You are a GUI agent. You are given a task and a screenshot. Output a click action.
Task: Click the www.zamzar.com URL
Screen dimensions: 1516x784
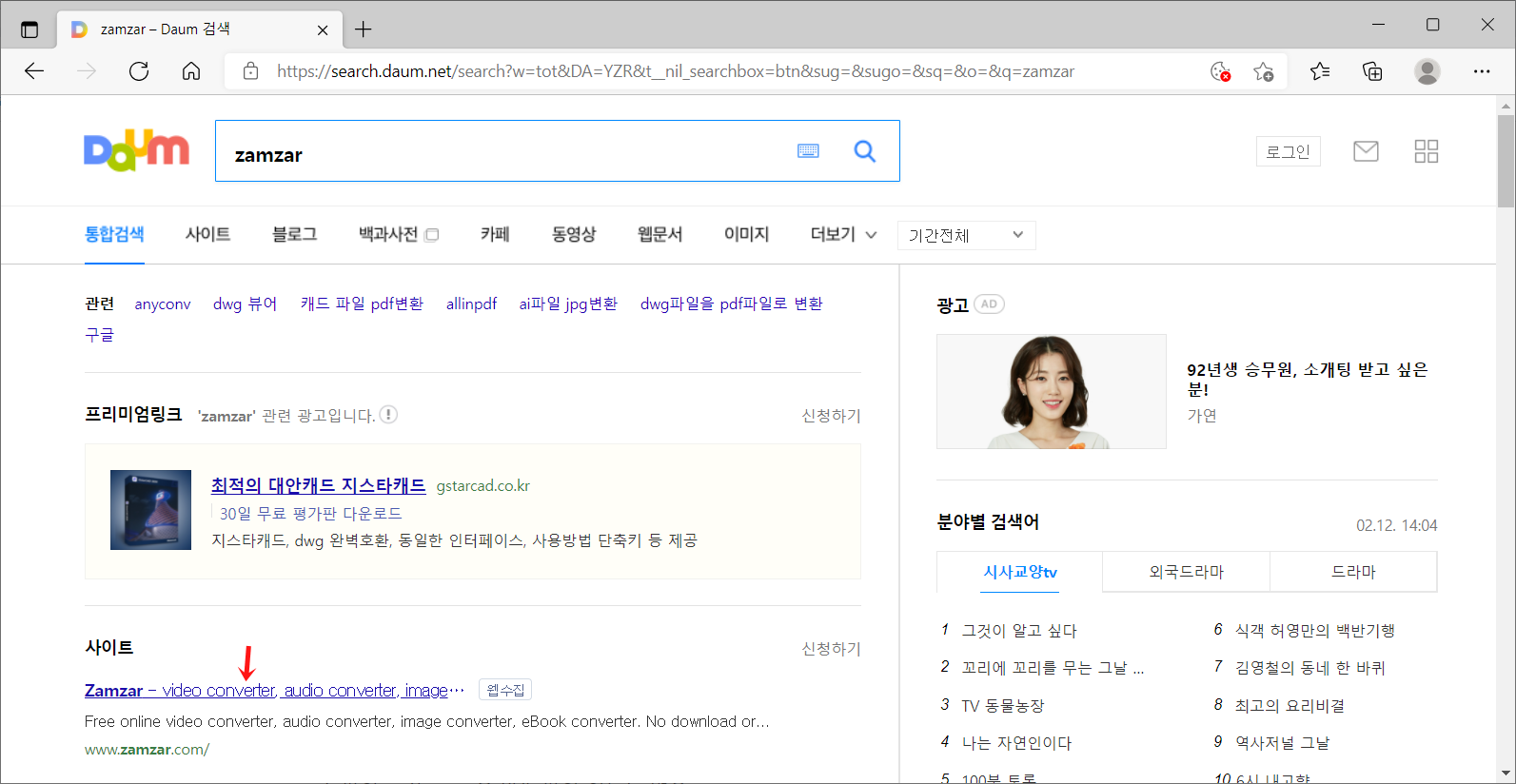pyautogui.click(x=147, y=750)
